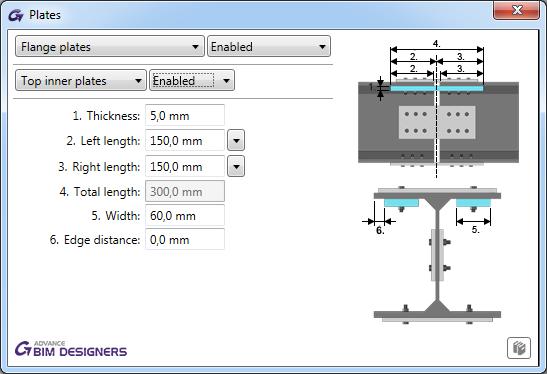Open the Flange plates dropdown
Image resolution: width=547 pixels, height=374 pixels.
click(x=110, y=46)
